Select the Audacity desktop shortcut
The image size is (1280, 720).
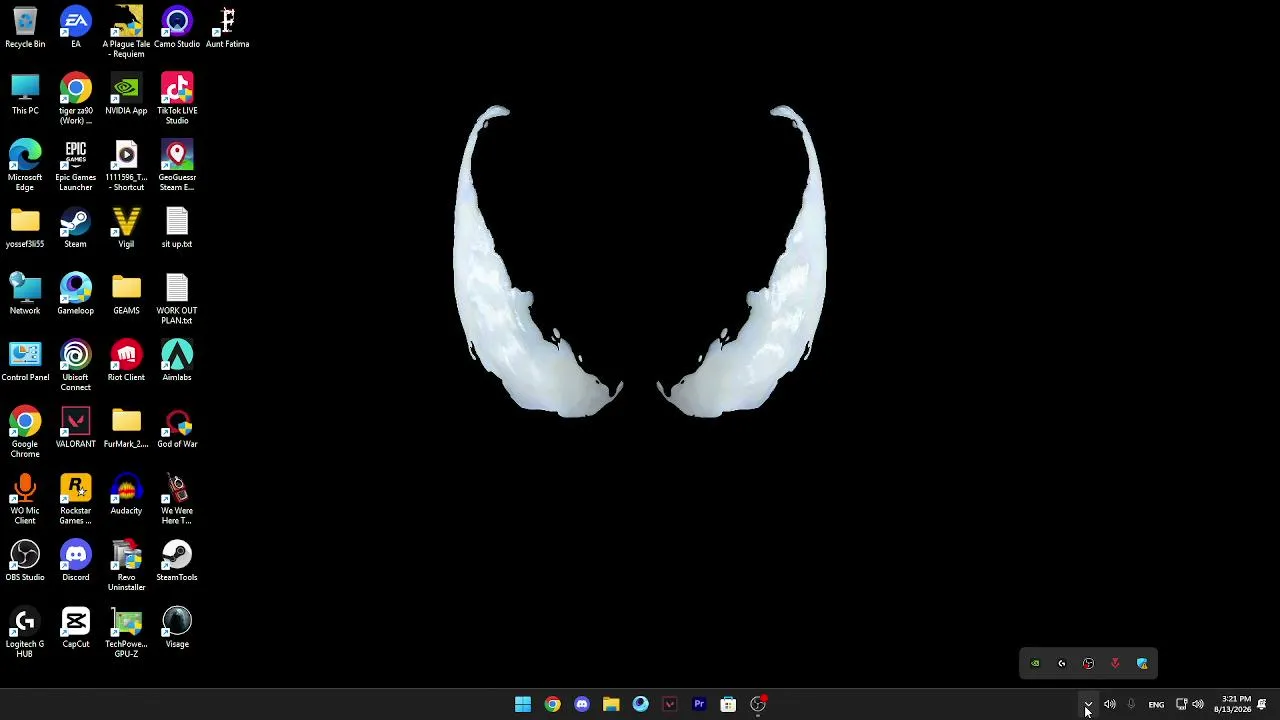pyautogui.click(x=126, y=495)
